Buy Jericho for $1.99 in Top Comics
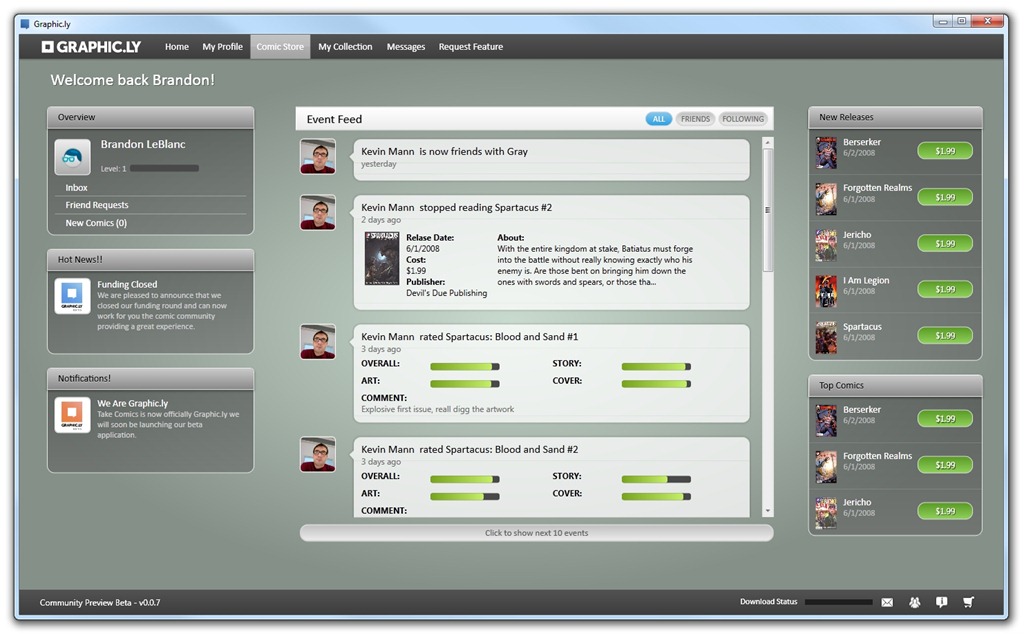This screenshot has width=1024, height=636. click(945, 511)
